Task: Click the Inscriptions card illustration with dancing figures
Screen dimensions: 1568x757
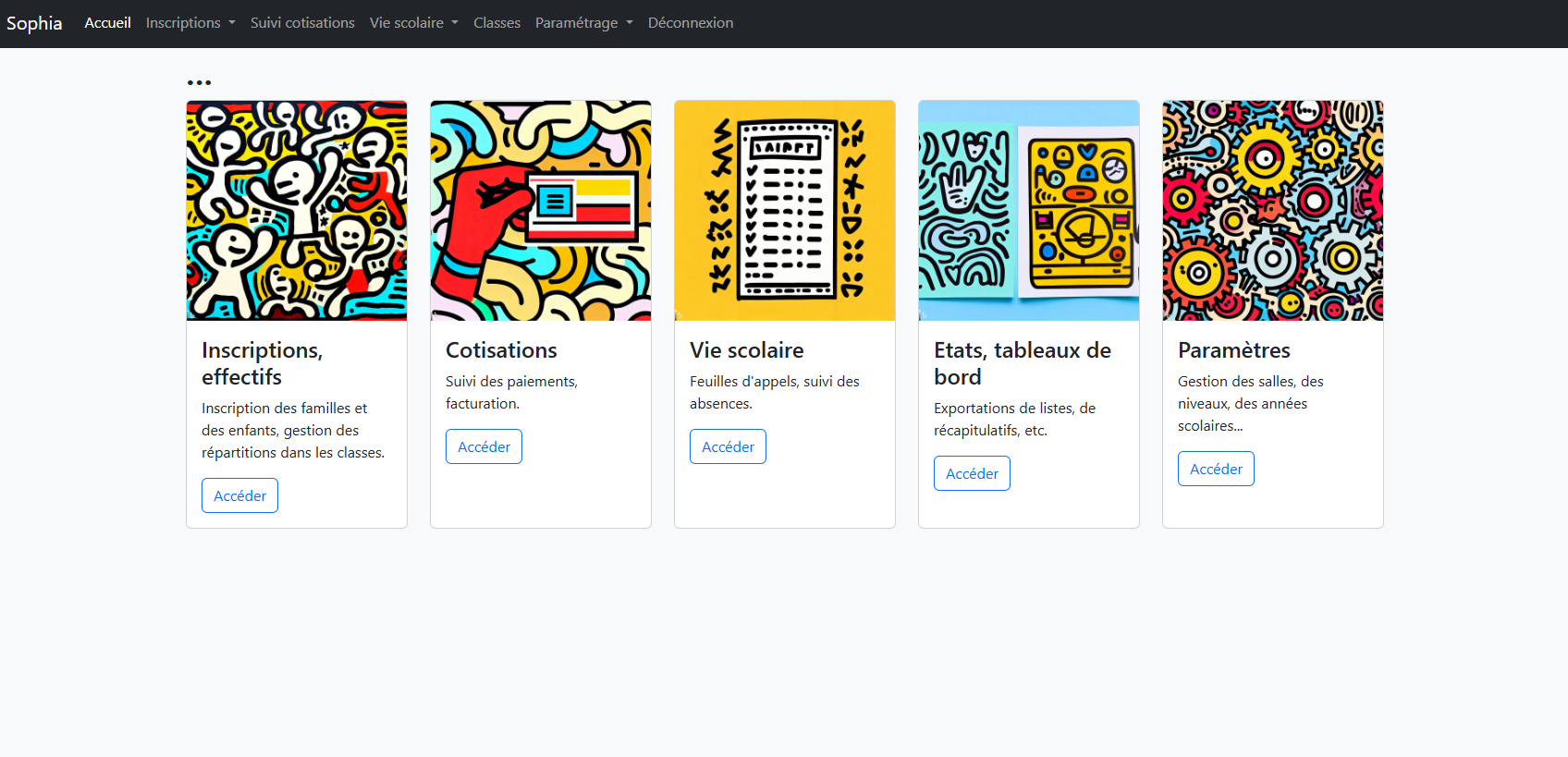Action: point(296,211)
